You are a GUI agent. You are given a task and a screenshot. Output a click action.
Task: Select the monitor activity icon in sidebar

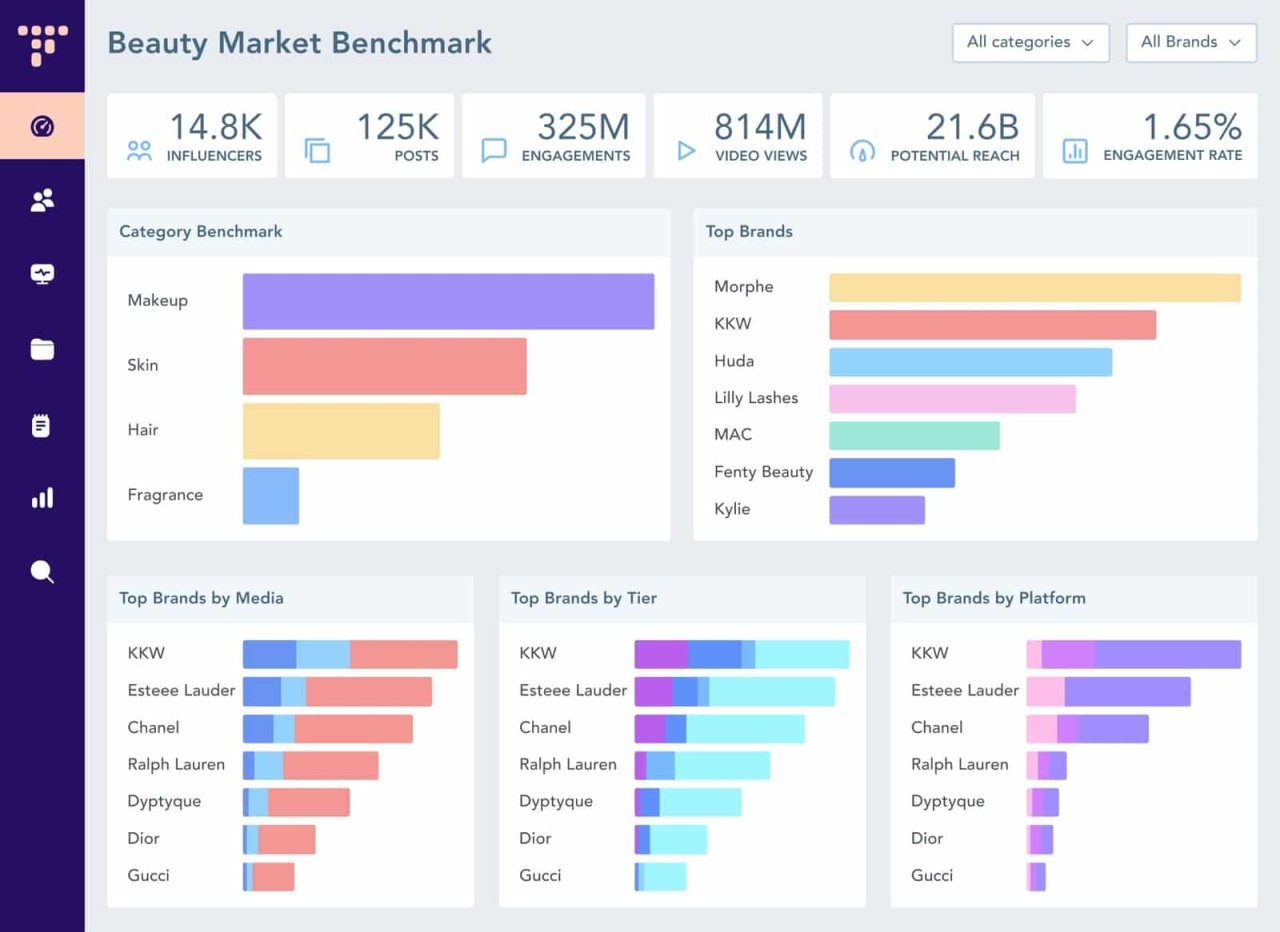point(42,274)
